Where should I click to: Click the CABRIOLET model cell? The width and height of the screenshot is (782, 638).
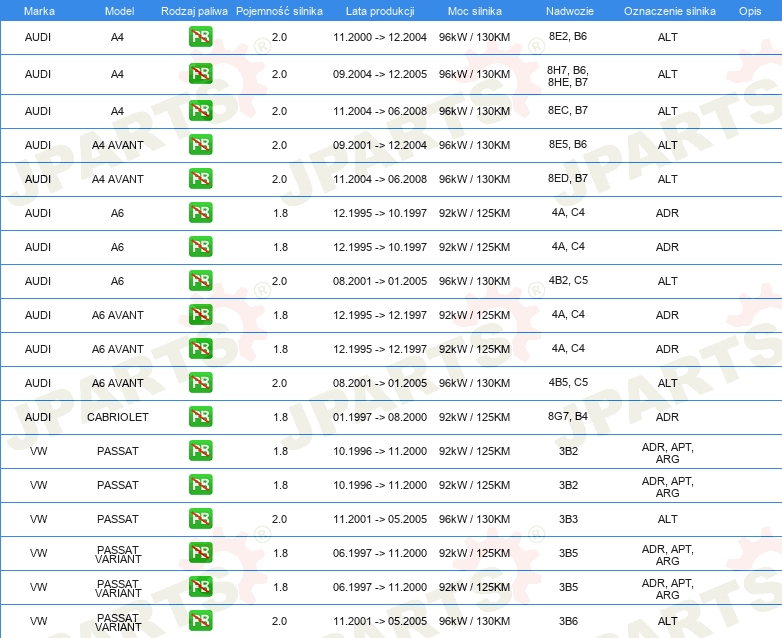118,417
